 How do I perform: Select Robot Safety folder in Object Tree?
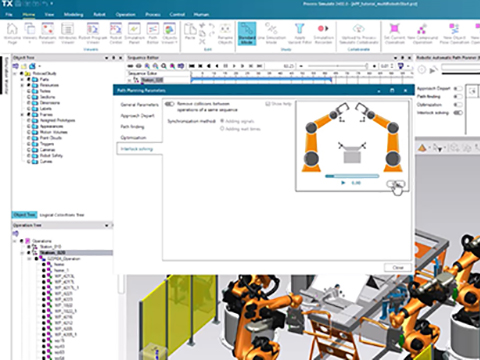[x=51, y=155]
